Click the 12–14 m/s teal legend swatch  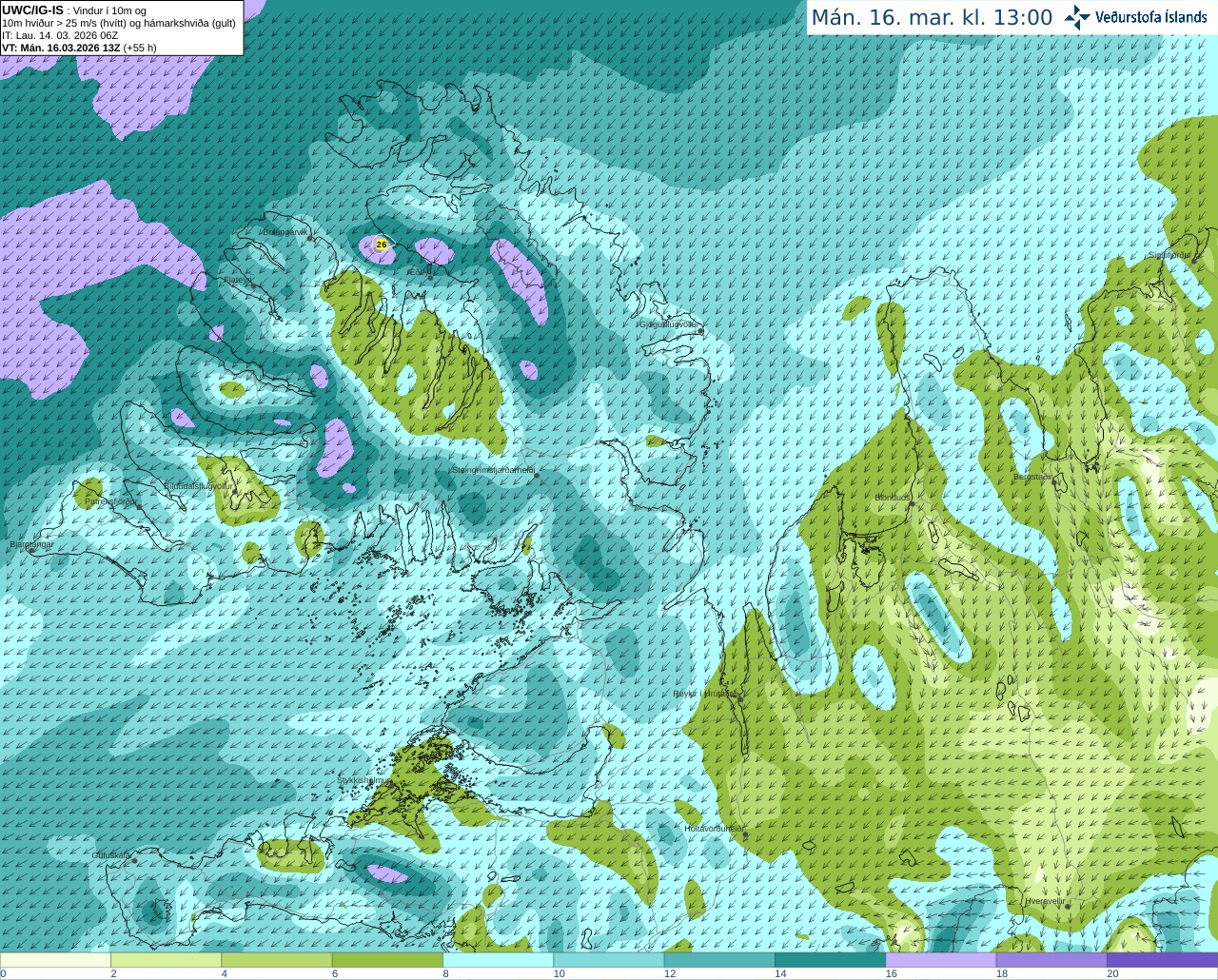tap(719, 960)
